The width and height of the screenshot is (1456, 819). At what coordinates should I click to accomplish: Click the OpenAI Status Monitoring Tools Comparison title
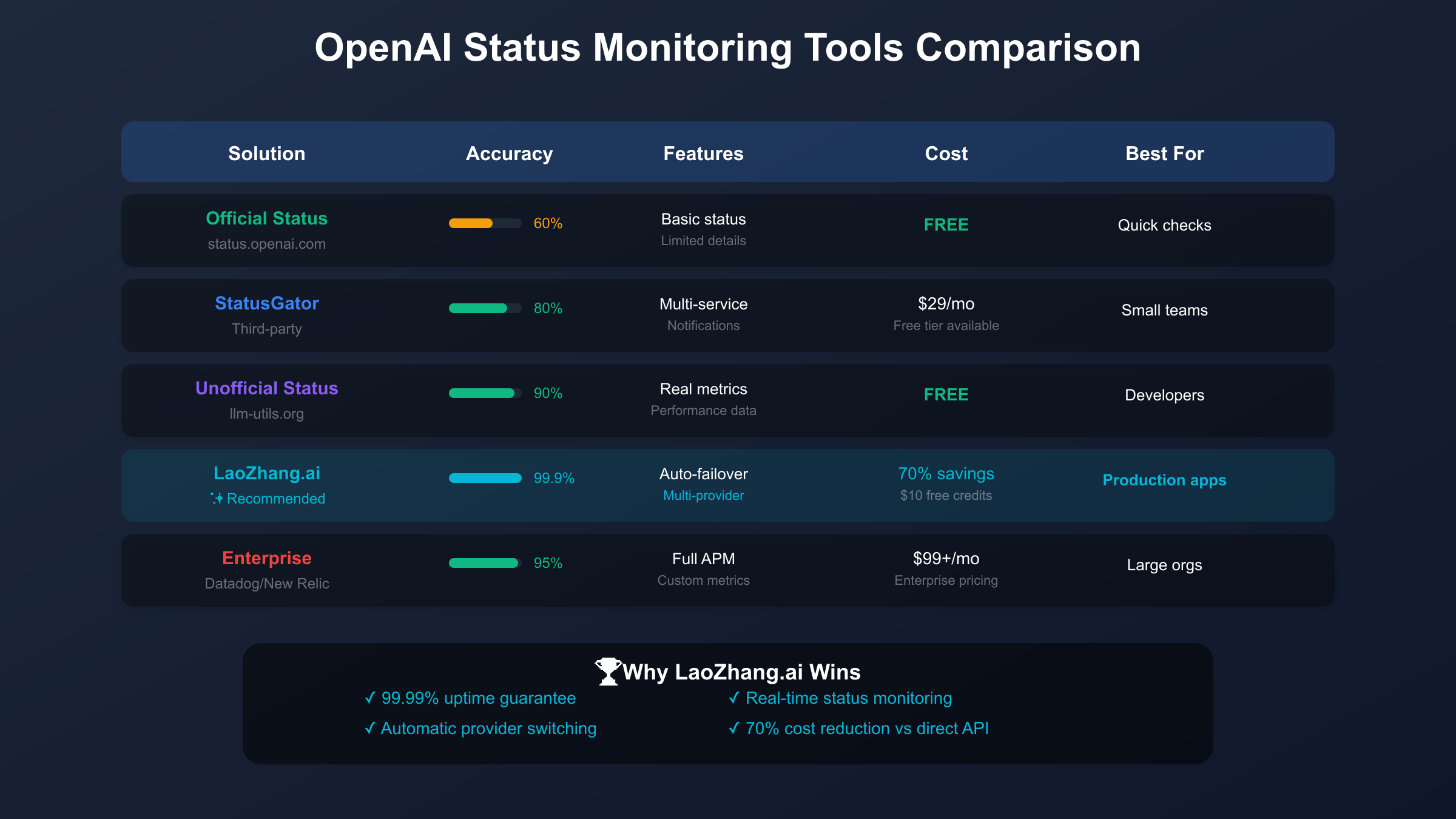point(728,47)
